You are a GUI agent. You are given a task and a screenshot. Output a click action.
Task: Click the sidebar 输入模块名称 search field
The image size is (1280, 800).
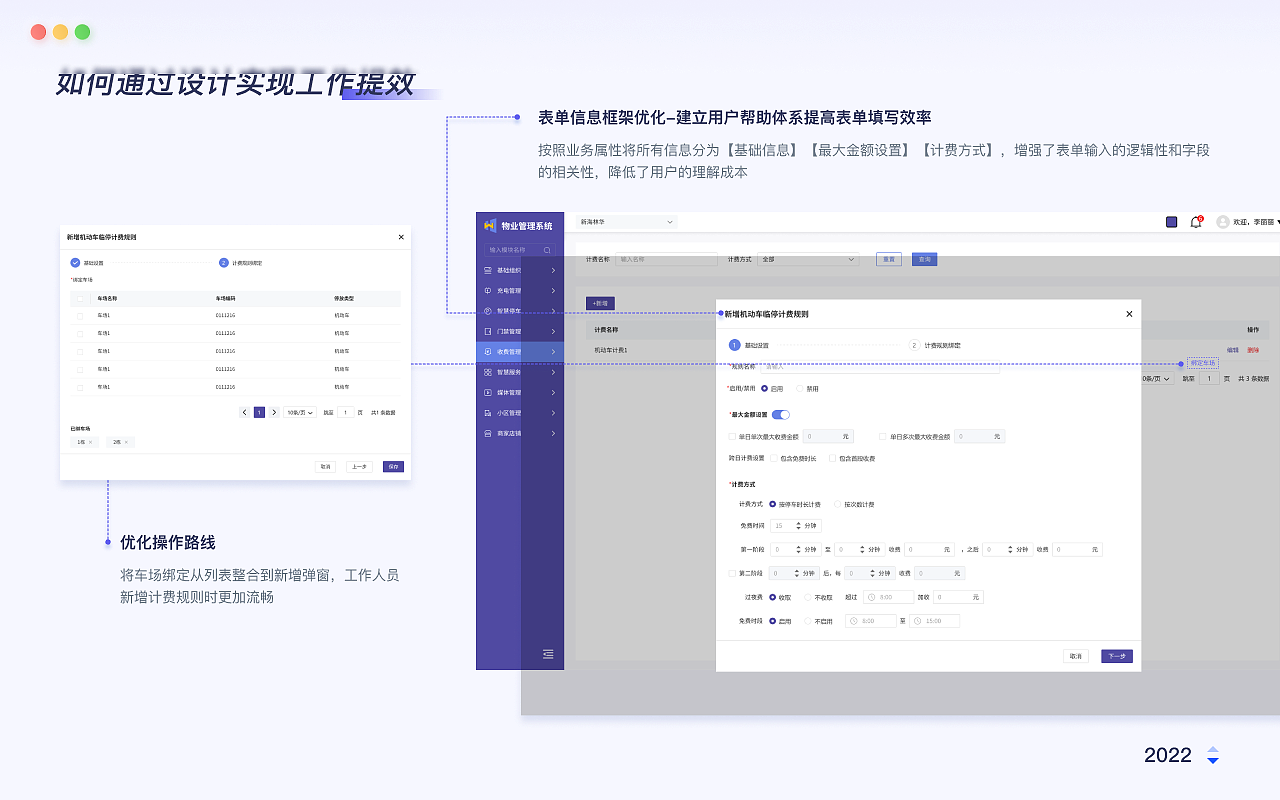519,250
